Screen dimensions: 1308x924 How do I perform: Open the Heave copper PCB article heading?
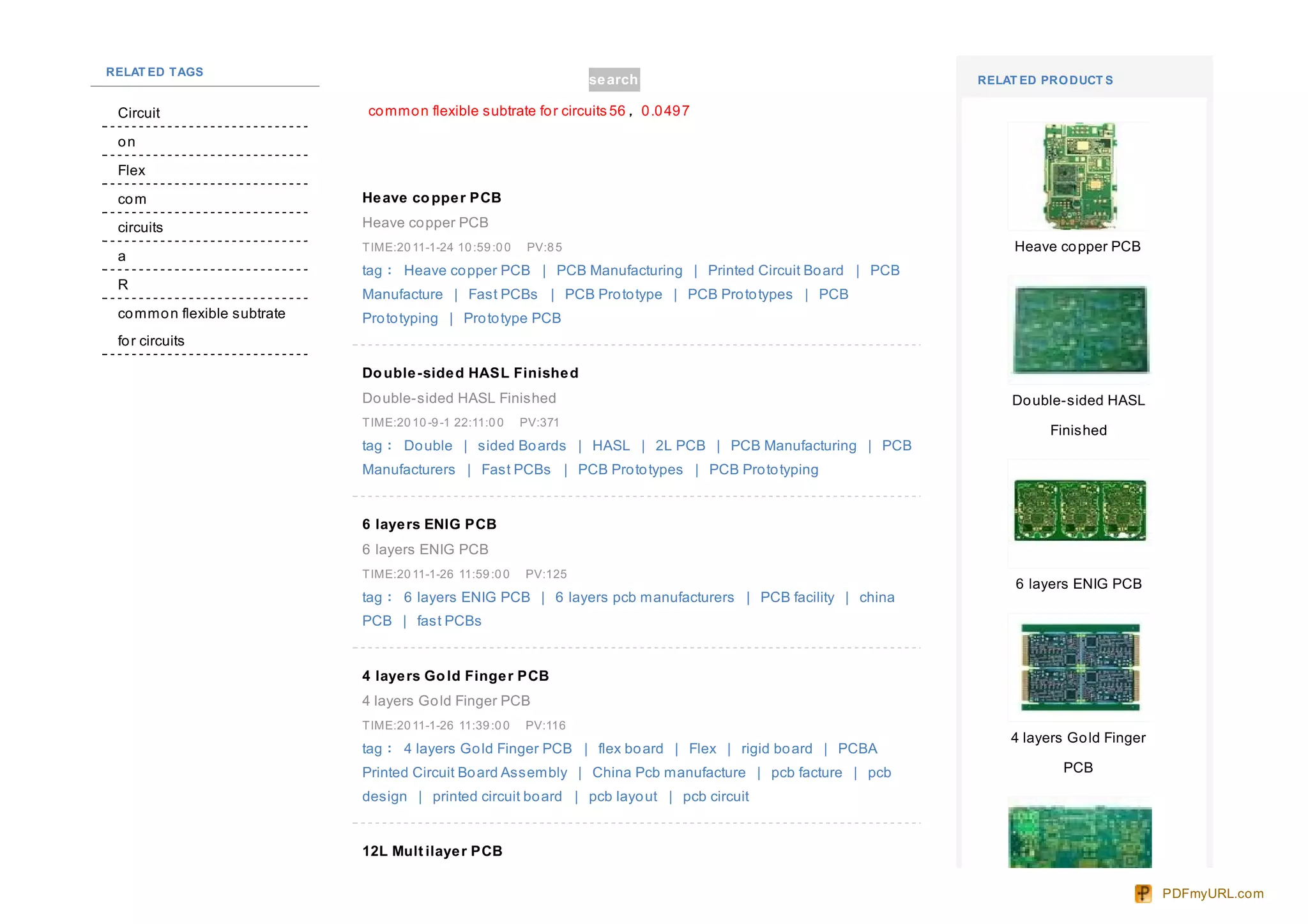[x=432, y=198]
